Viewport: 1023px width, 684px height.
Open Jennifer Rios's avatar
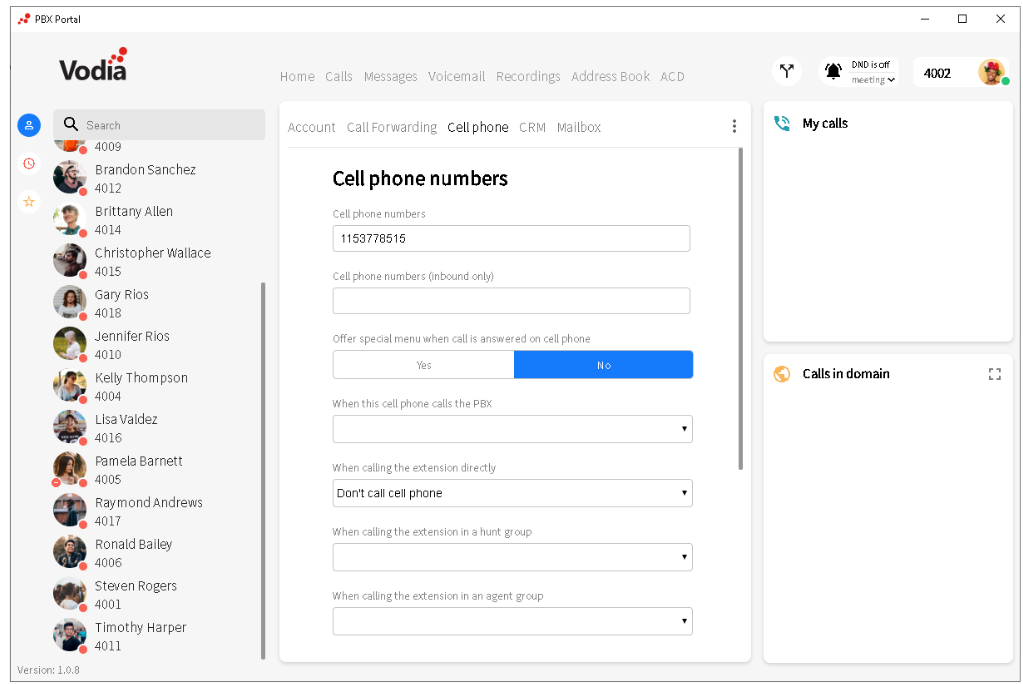(x=69, y=343)
